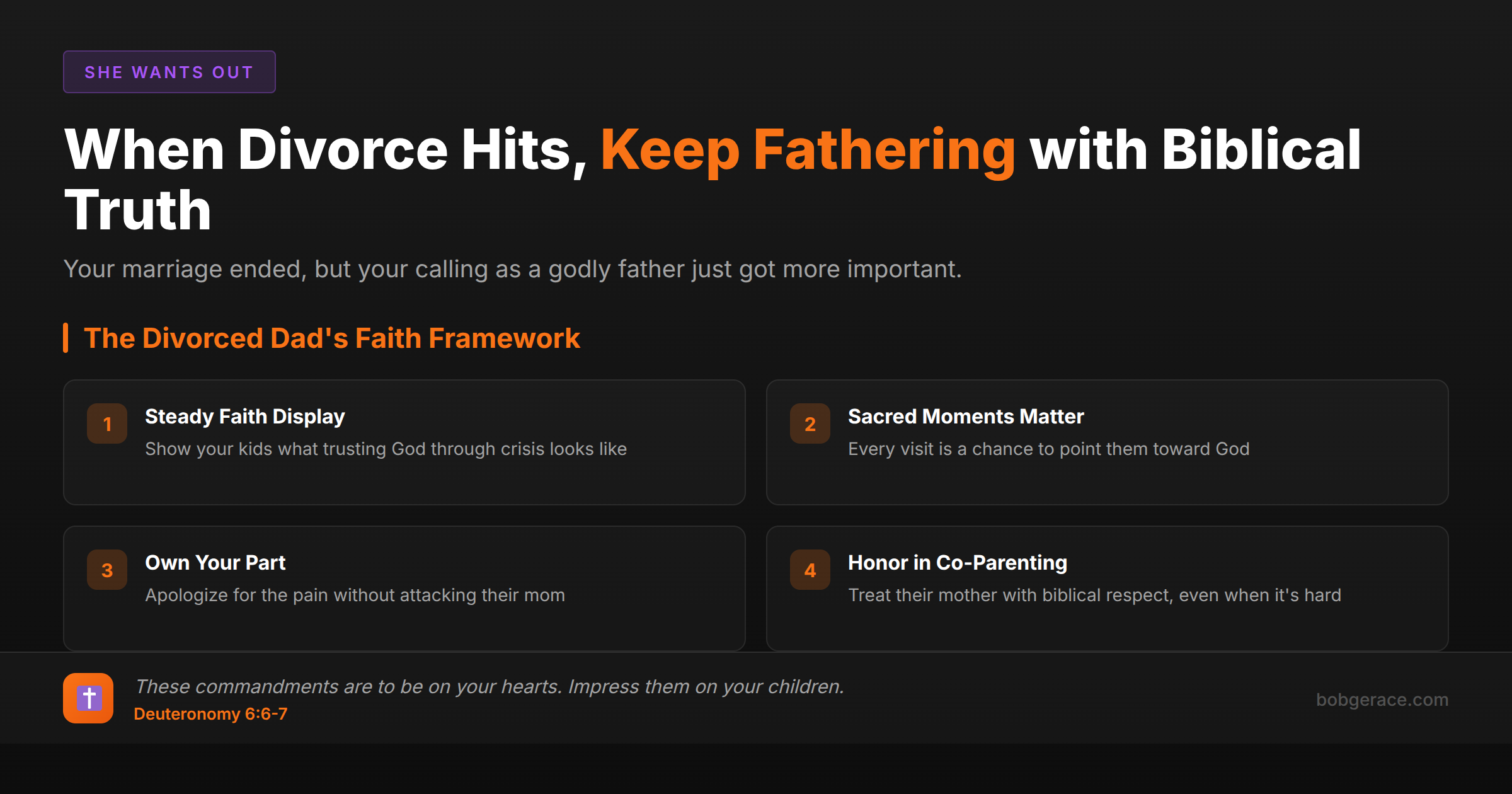Click the orange accent bar beside the framework heading
Viewport: 1512px width, 794px height.
coord(66,338)
